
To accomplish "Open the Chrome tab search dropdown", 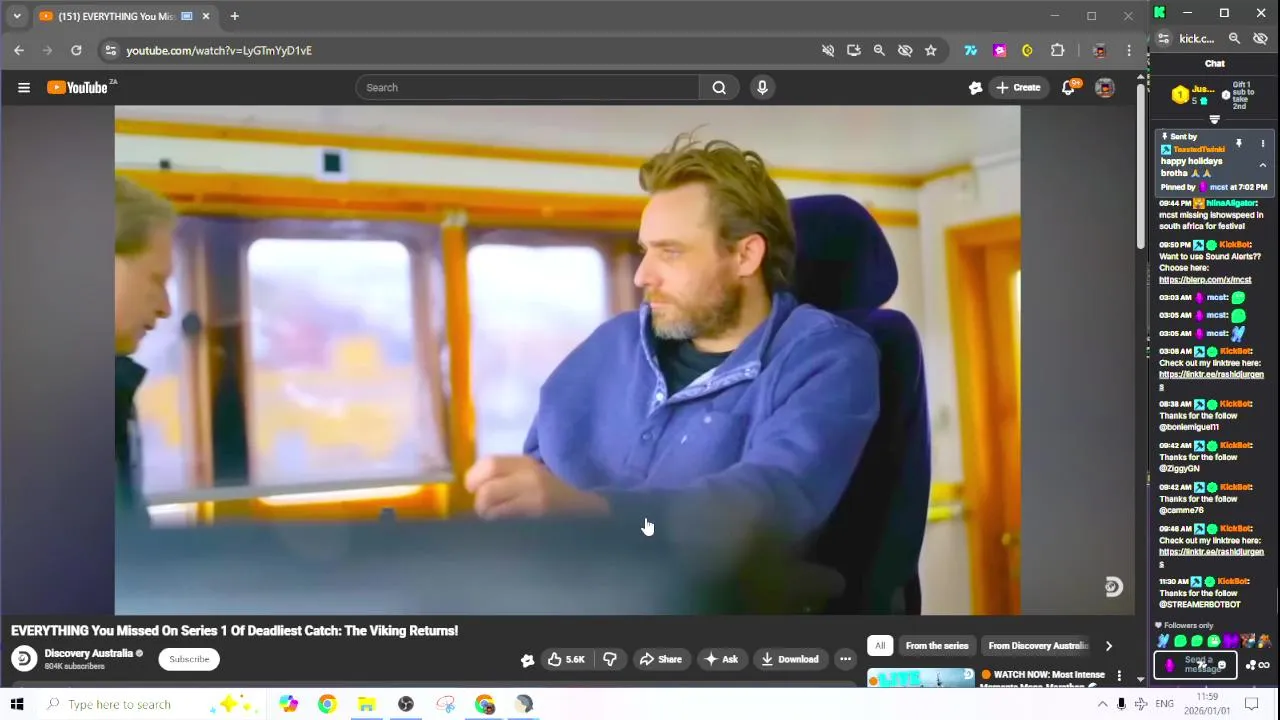I will click(x=17, y=16).
